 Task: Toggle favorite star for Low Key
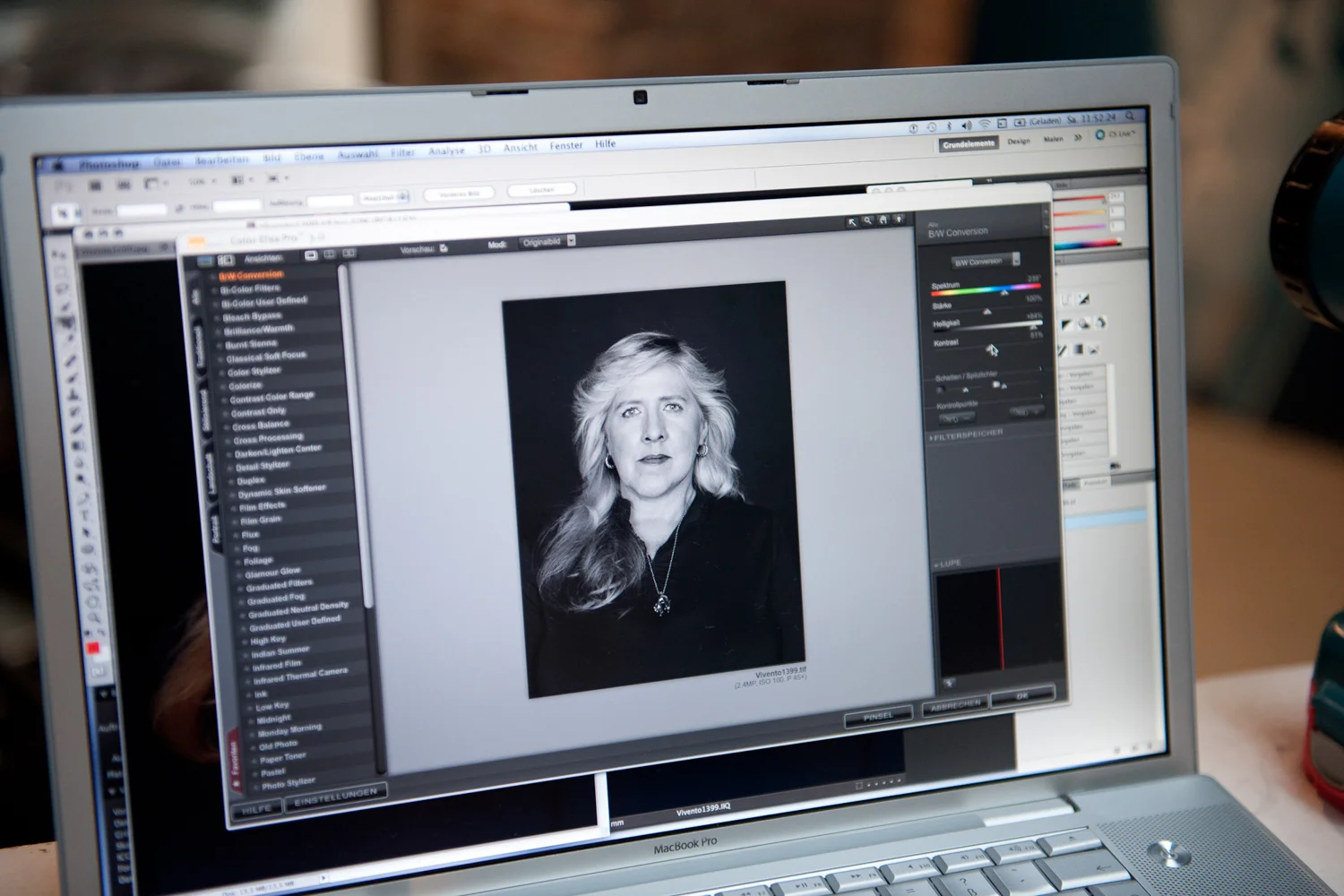249,710
